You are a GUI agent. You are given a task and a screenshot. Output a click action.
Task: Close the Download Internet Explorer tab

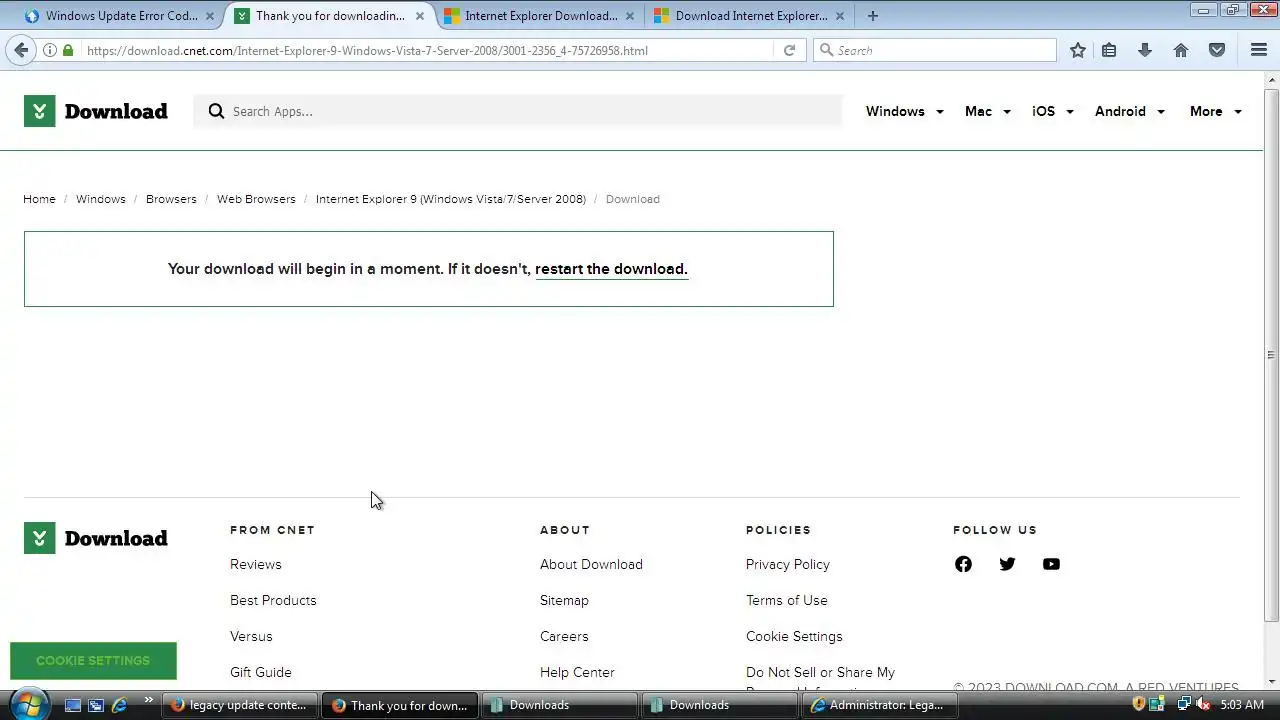[840, 16]
